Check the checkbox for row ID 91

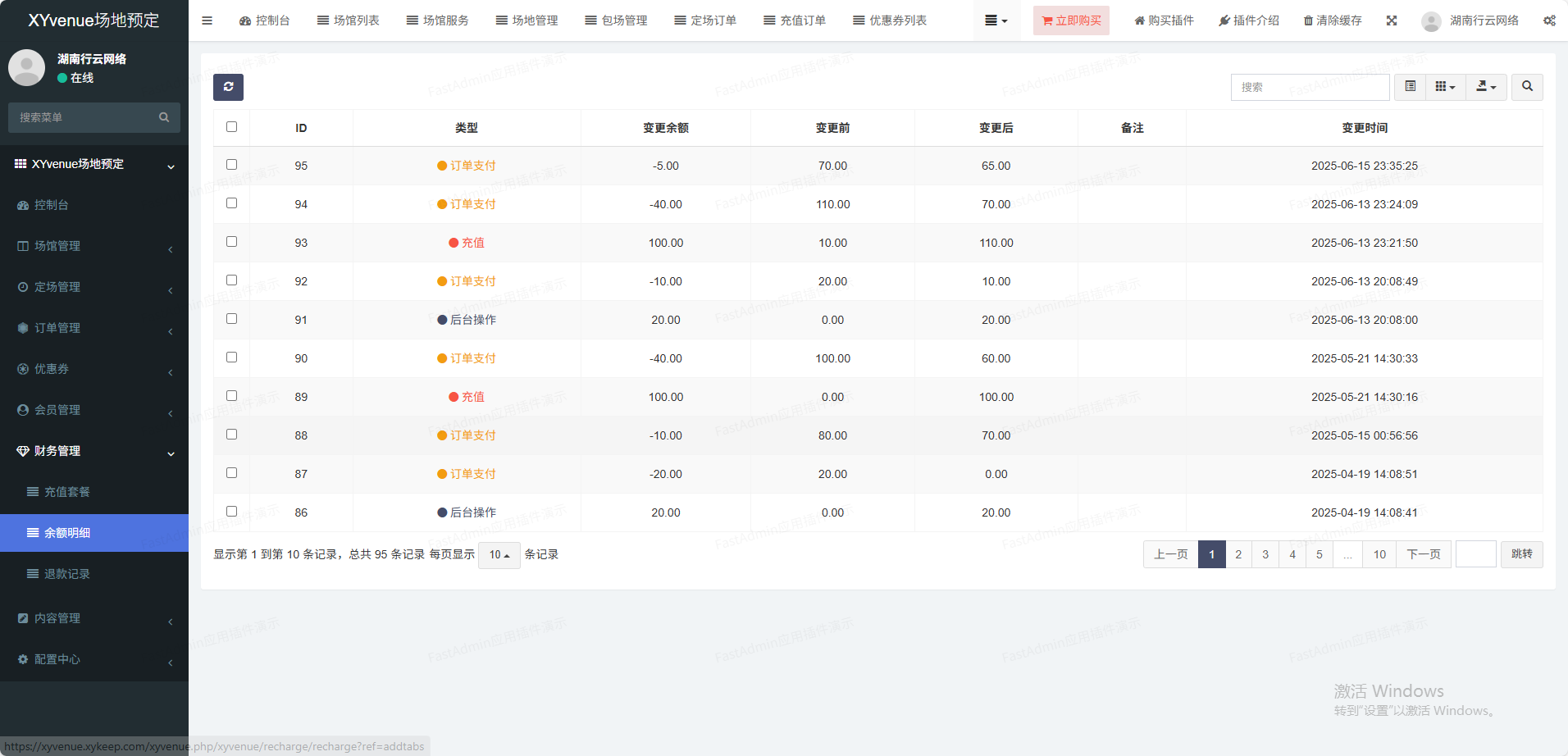click(231, 319)
